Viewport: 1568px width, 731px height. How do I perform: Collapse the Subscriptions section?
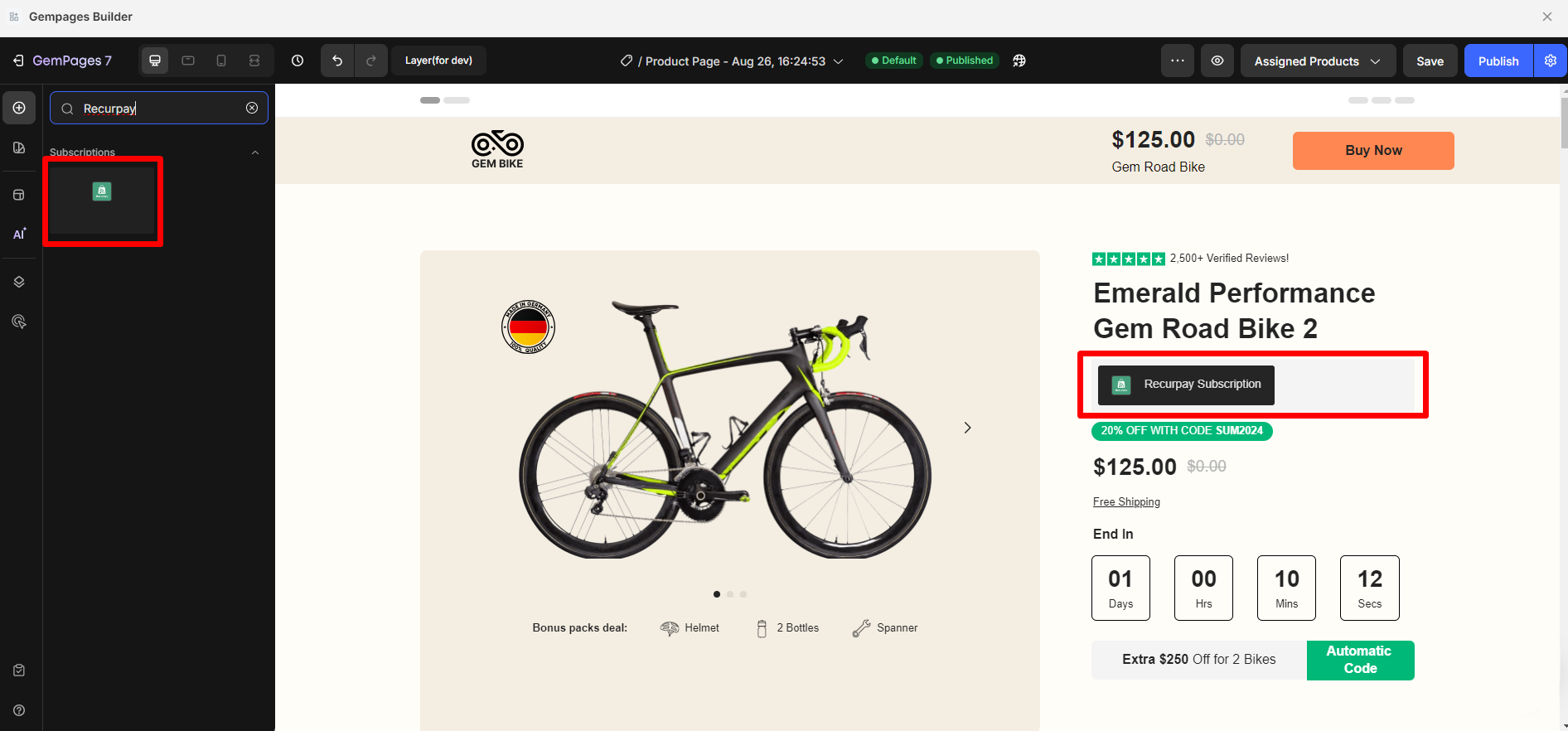coord(255,152)
